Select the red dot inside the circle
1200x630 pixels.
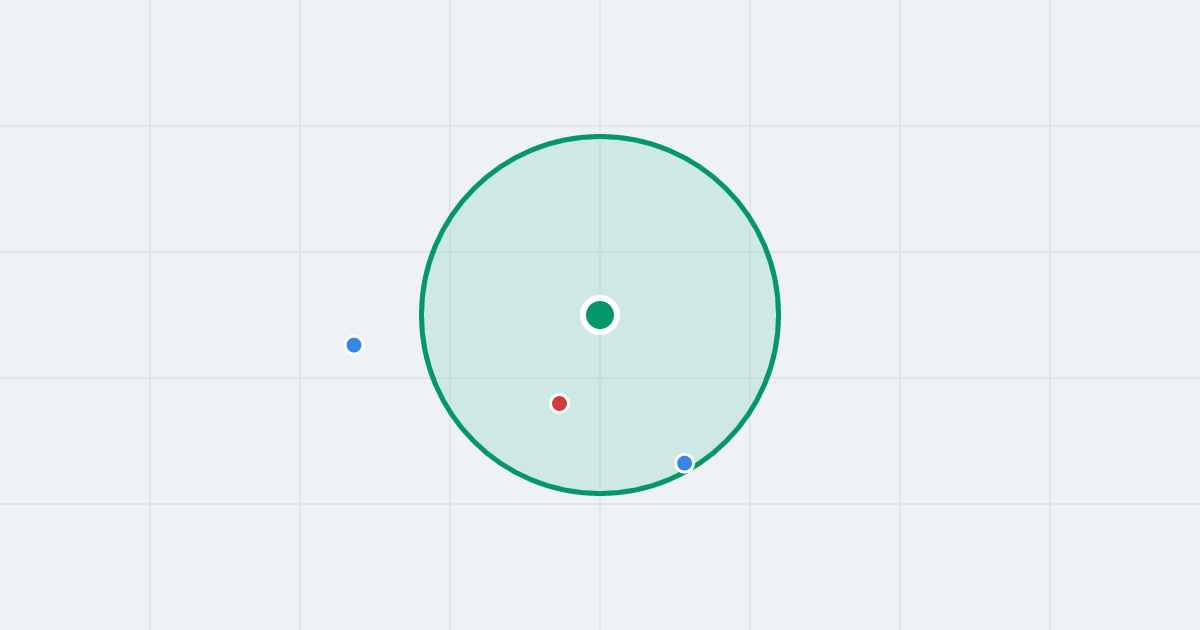[x=559, y=403]
